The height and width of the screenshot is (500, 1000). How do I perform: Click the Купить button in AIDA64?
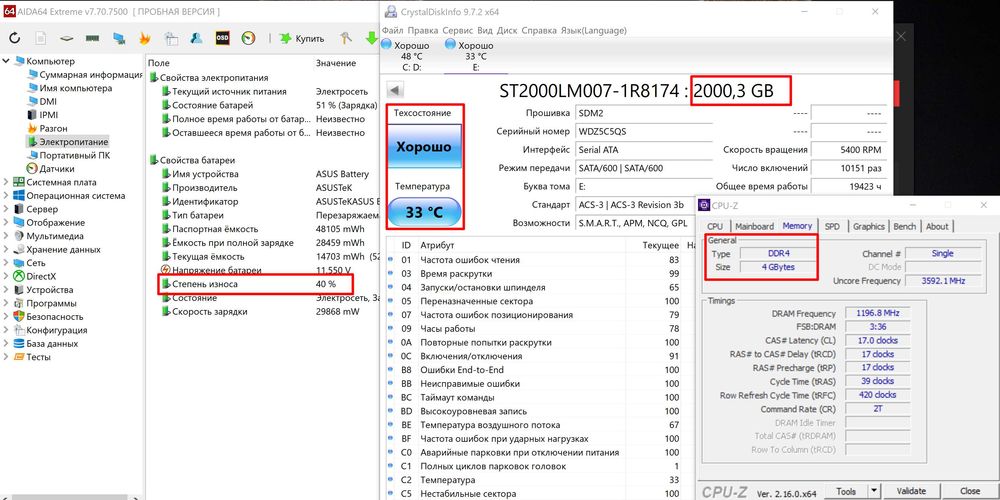302,38
